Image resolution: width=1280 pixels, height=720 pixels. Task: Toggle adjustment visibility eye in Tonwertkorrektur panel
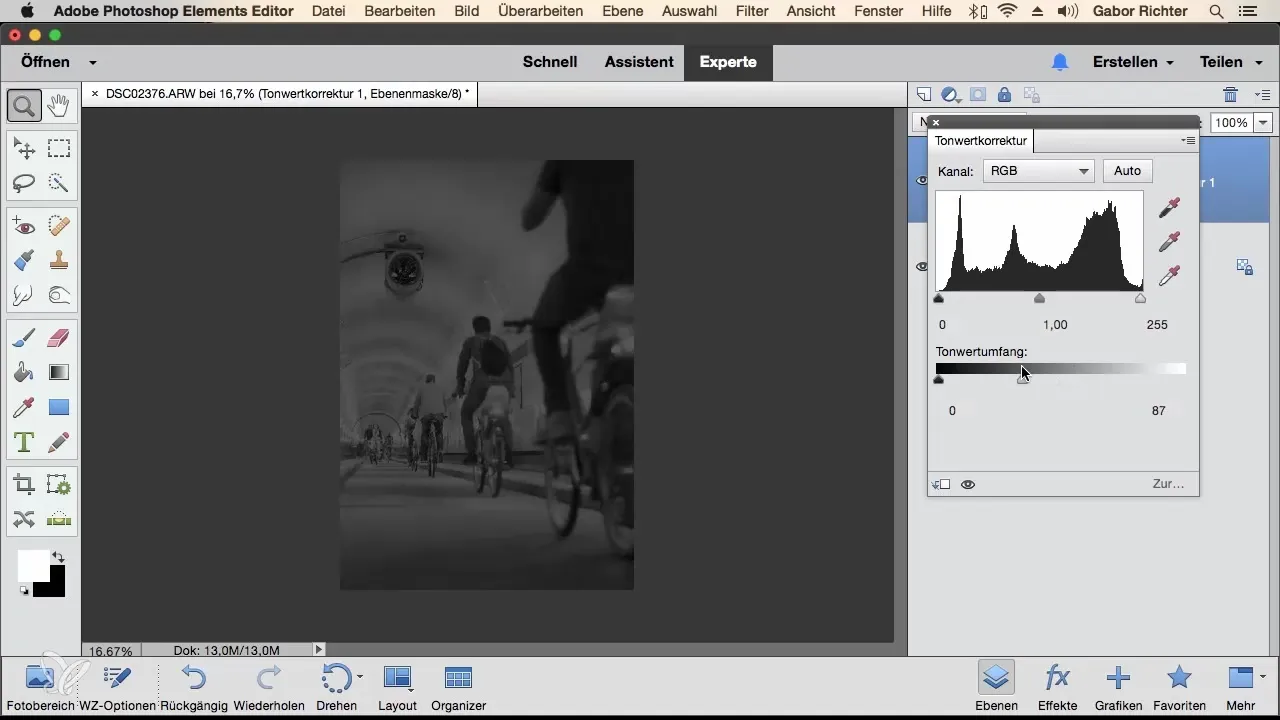point(968,484)
